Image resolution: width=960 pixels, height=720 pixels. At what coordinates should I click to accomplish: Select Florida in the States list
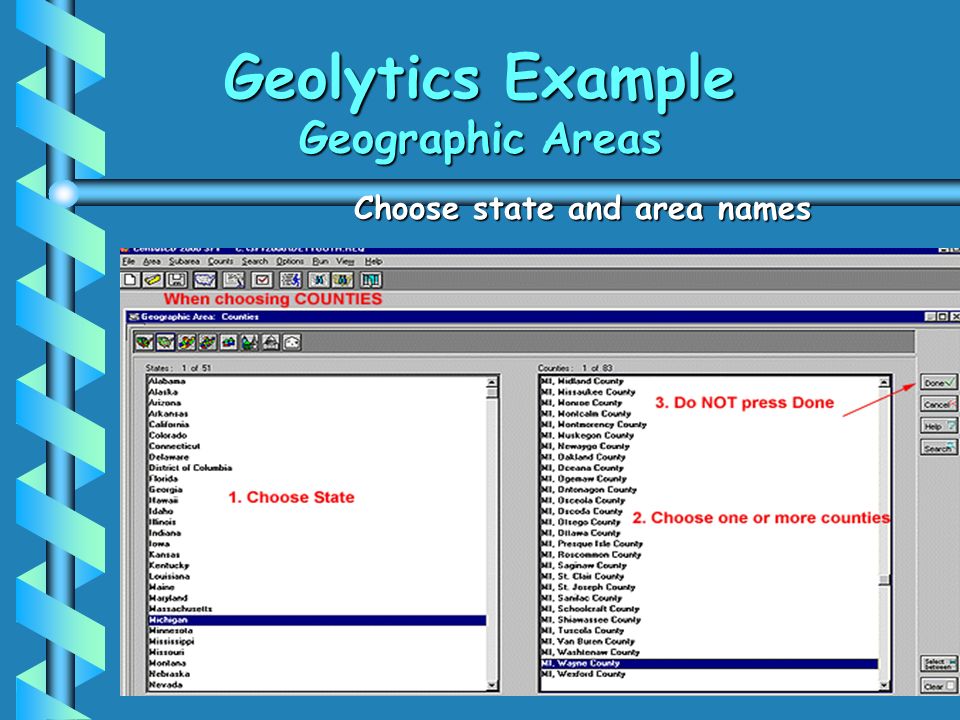317,479
